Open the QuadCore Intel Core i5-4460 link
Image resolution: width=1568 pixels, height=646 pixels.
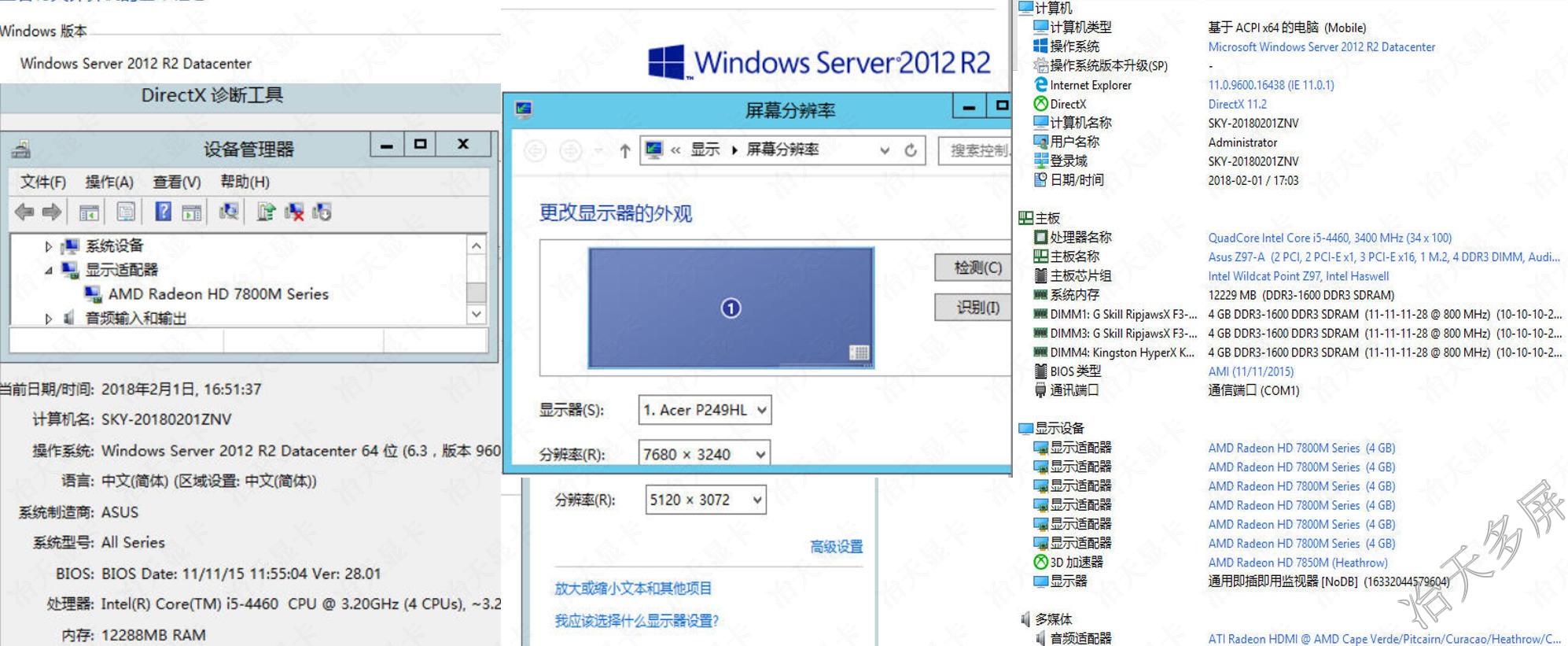click(1330, 238)
